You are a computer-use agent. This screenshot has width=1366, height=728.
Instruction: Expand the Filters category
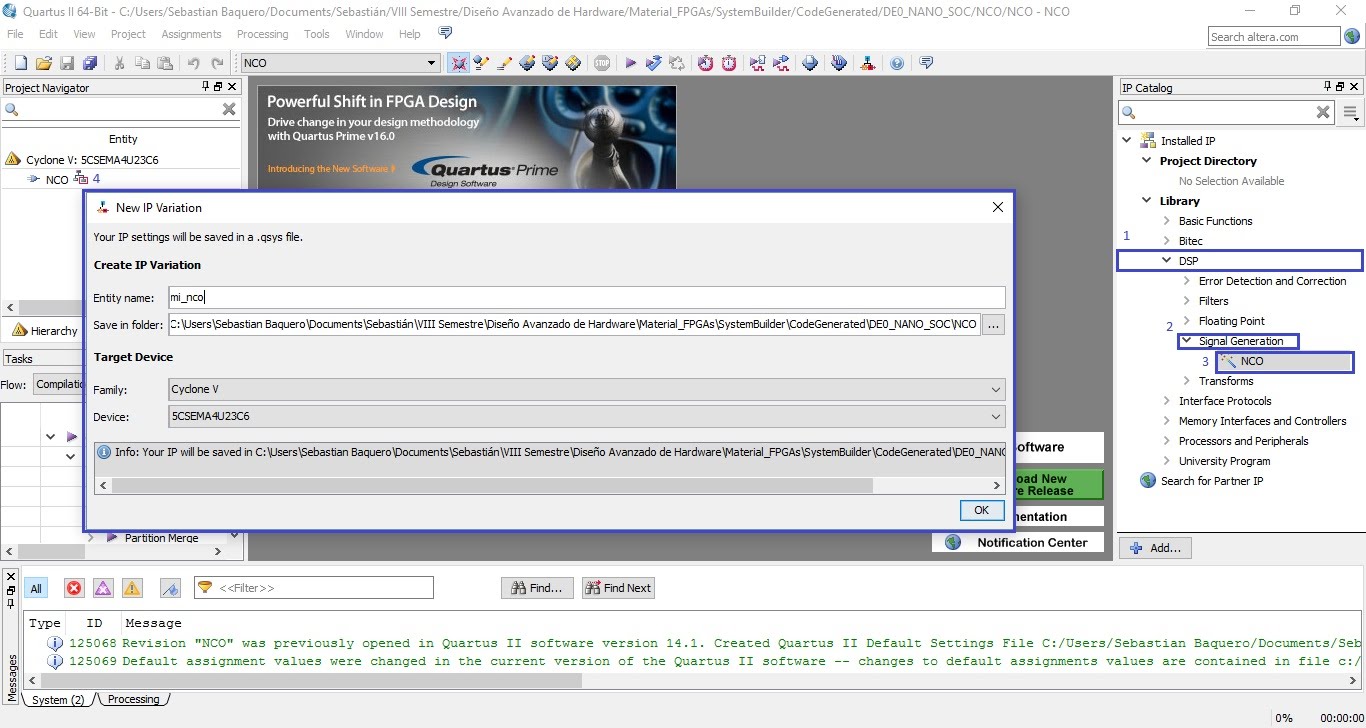tap(1187, 301)
